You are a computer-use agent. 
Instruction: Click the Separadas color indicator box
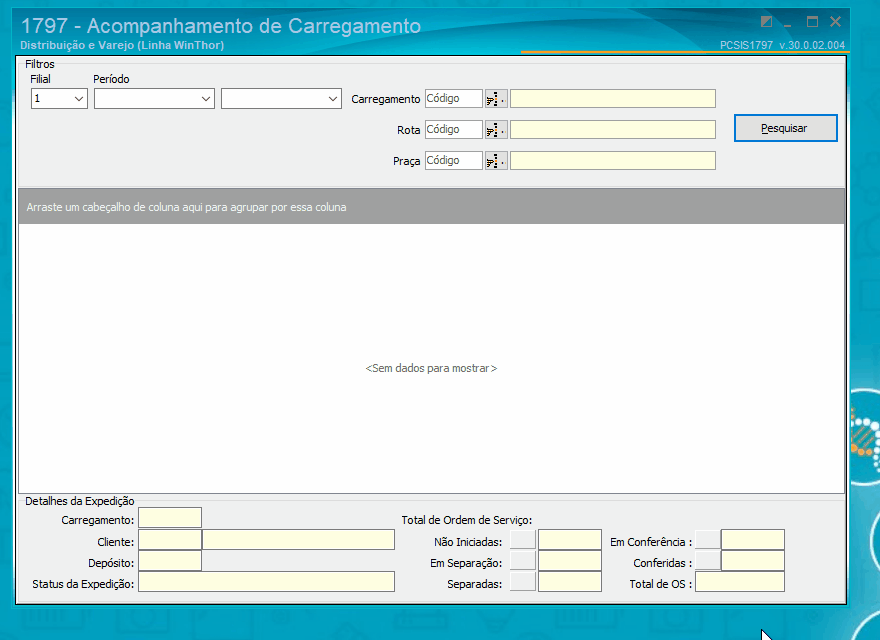click(x=522, y=582)
